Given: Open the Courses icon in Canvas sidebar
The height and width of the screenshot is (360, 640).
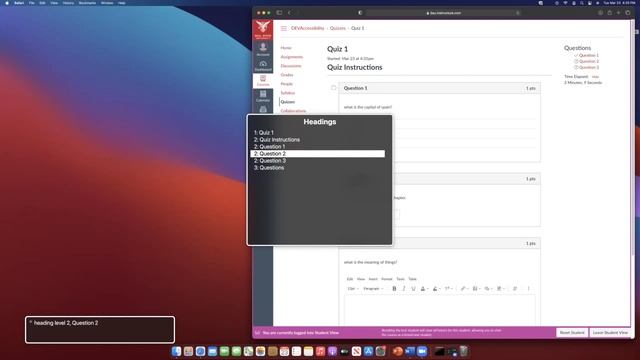Looking at the screenshot, I should pos(263,80).
